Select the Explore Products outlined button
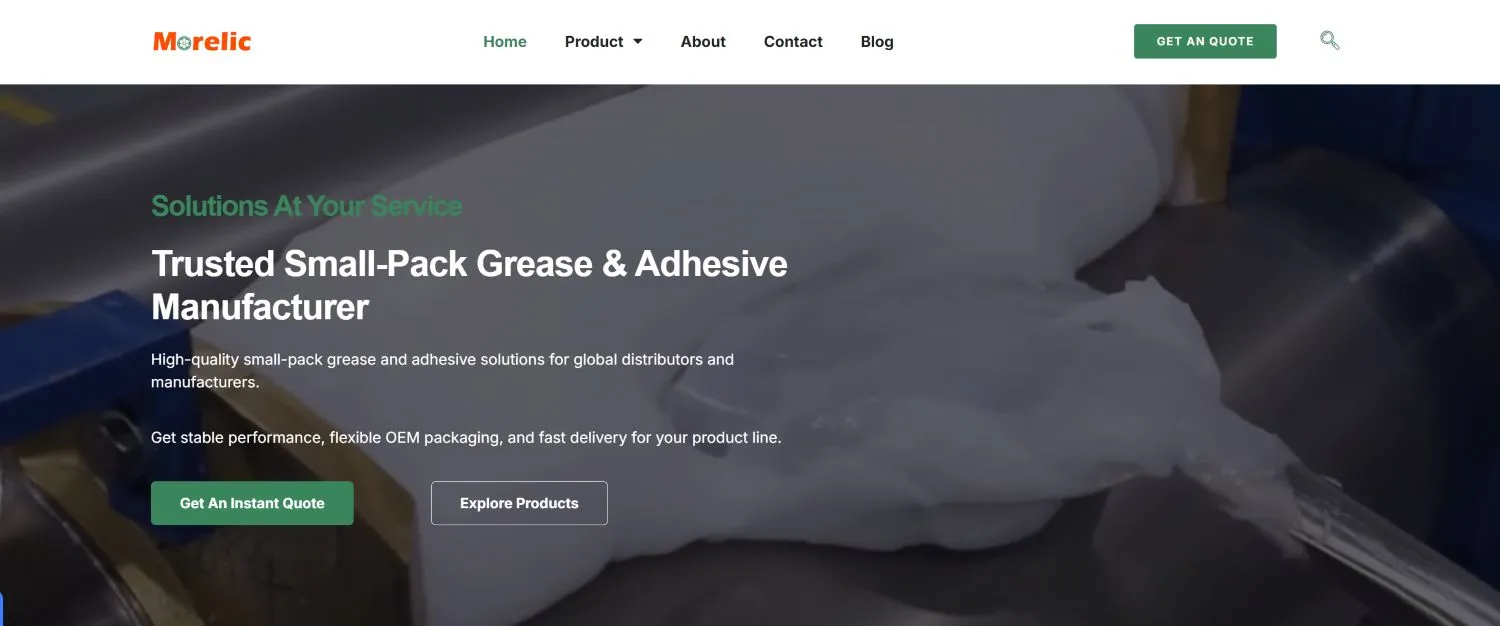 coord(519,503)
